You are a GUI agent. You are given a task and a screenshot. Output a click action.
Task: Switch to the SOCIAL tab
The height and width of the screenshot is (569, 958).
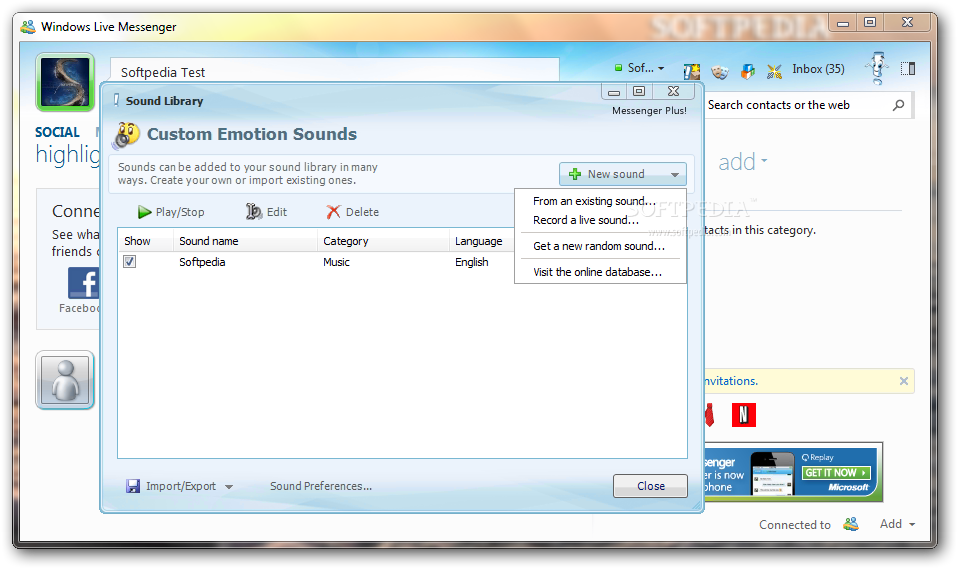57,132
